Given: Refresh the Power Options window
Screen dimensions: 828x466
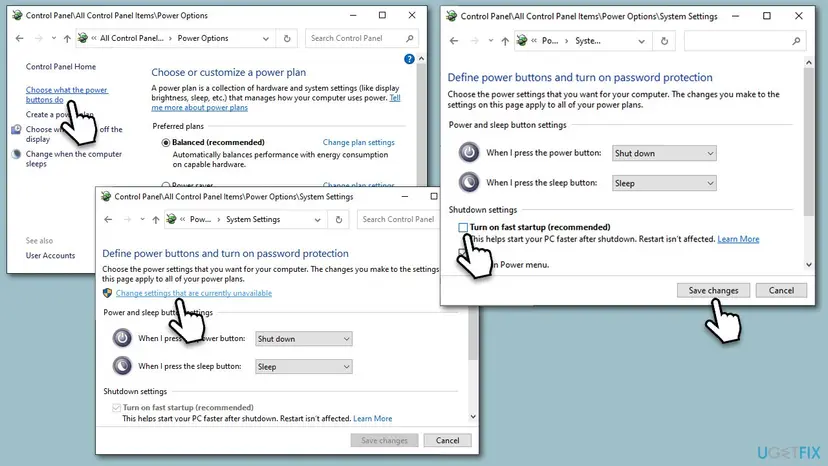Looking at the screenshot, I should [287, 38].
